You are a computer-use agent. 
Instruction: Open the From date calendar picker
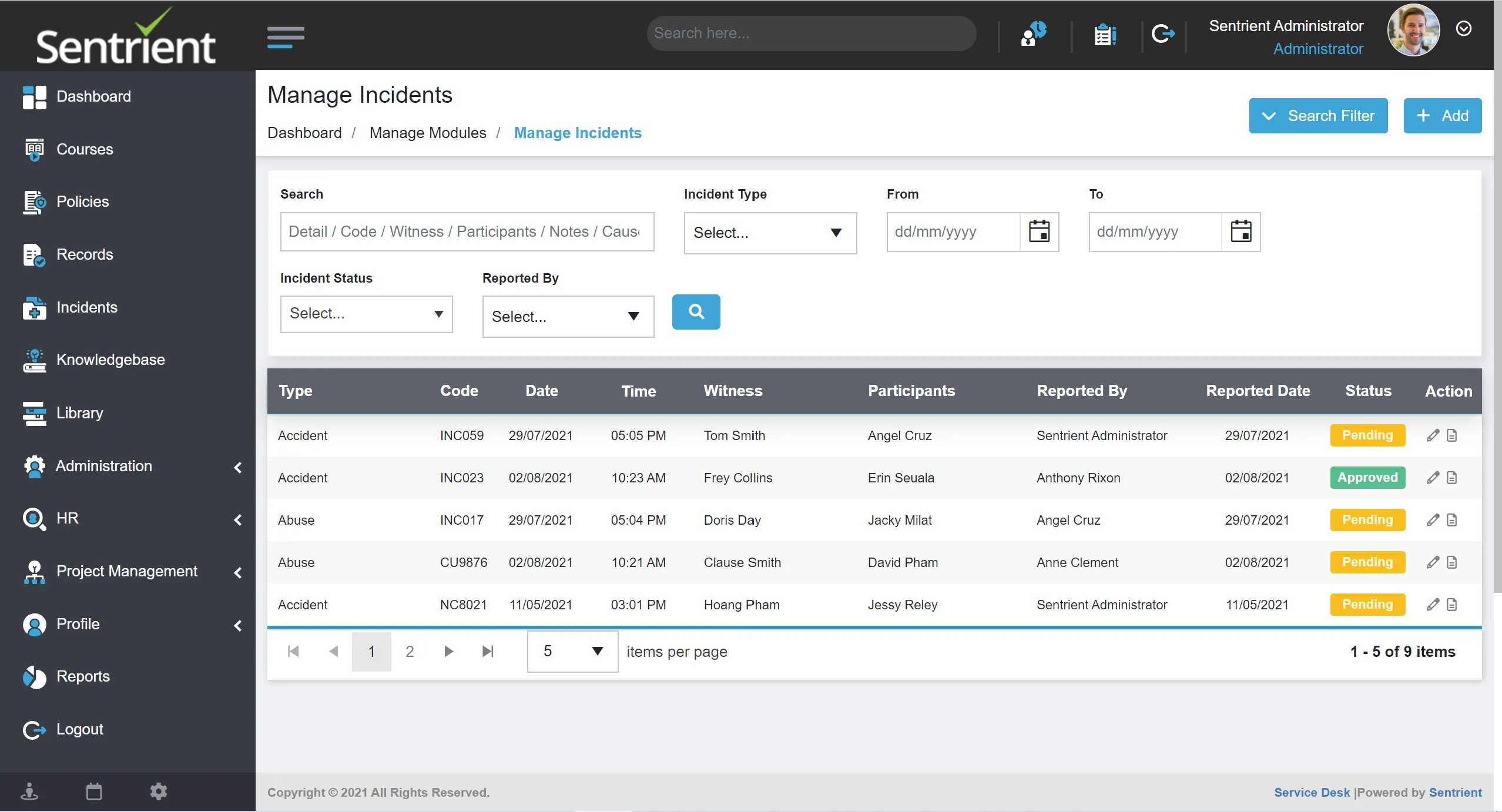pyautogui.click(x=1038, y=231)
